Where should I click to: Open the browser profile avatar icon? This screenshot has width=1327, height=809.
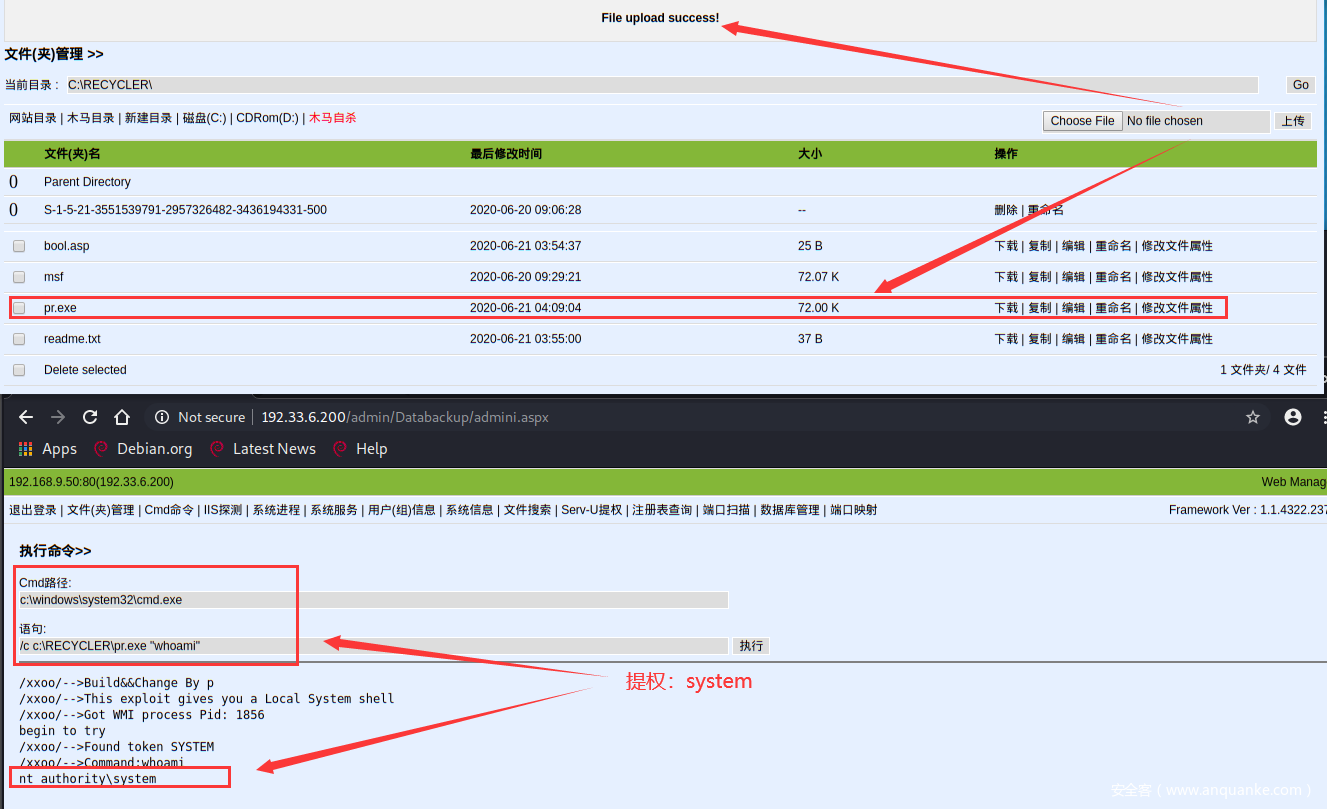click(x=1293, y=417)
